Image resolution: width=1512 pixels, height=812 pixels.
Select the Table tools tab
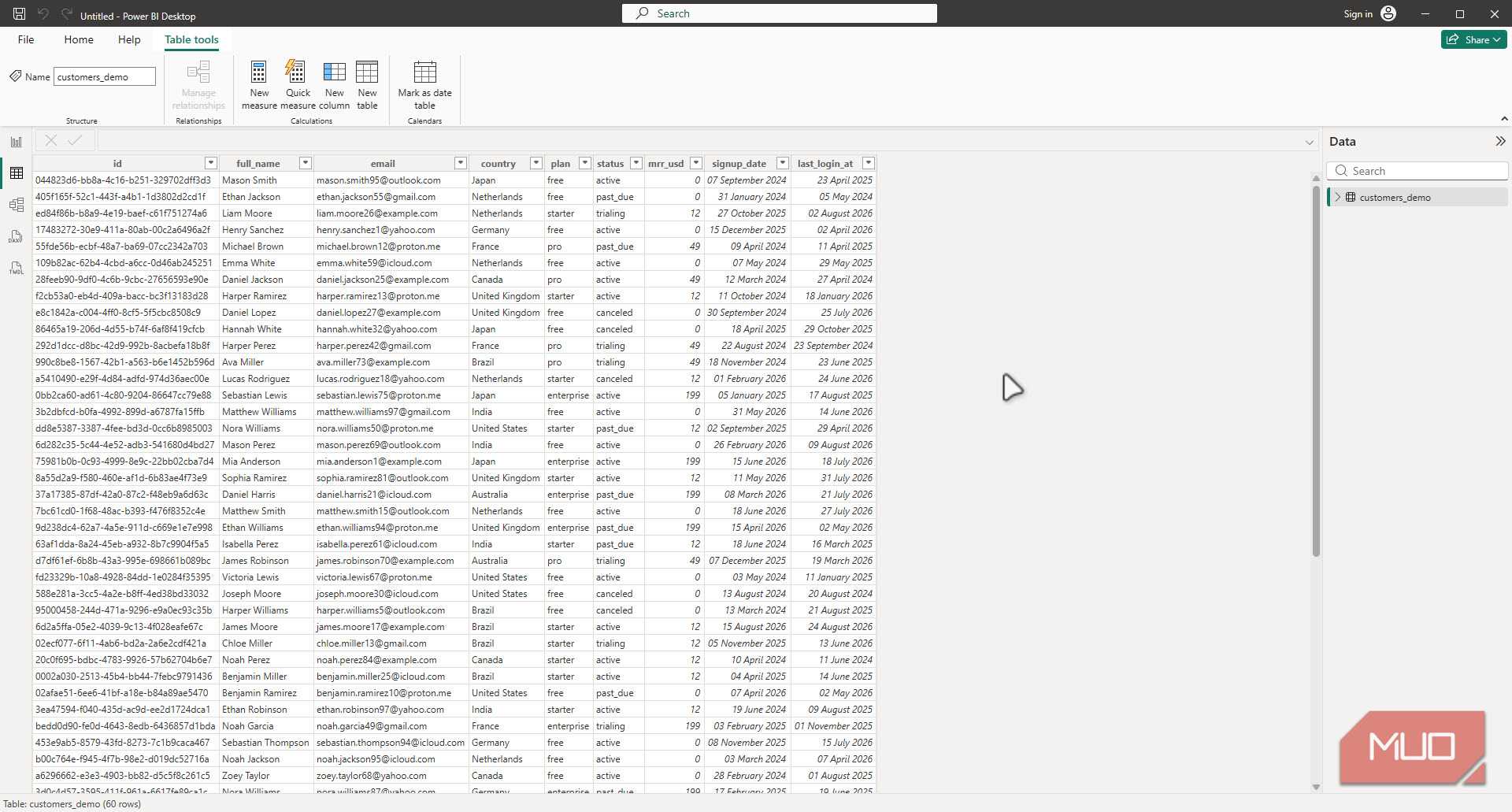click(x=191, y=39)
